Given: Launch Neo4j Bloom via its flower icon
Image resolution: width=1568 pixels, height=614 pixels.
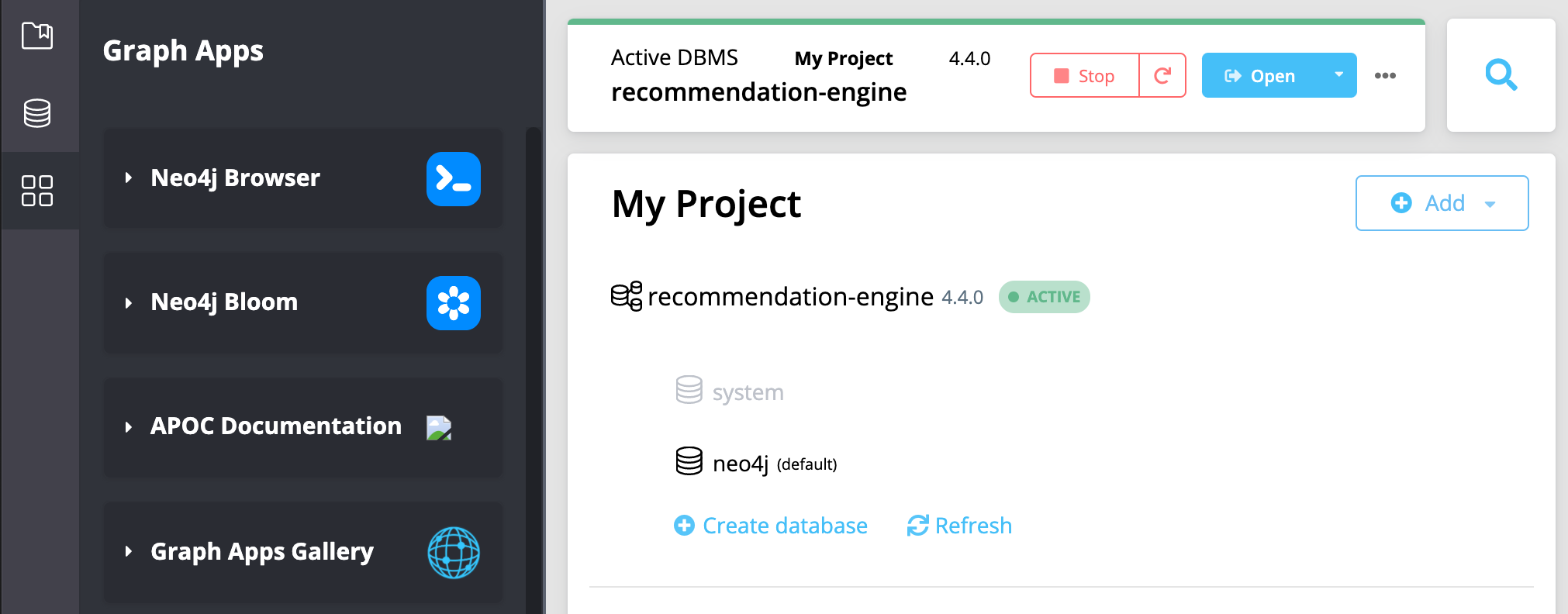Looking at the screenshot, I should pyautogui.click(x=454, y=303).
